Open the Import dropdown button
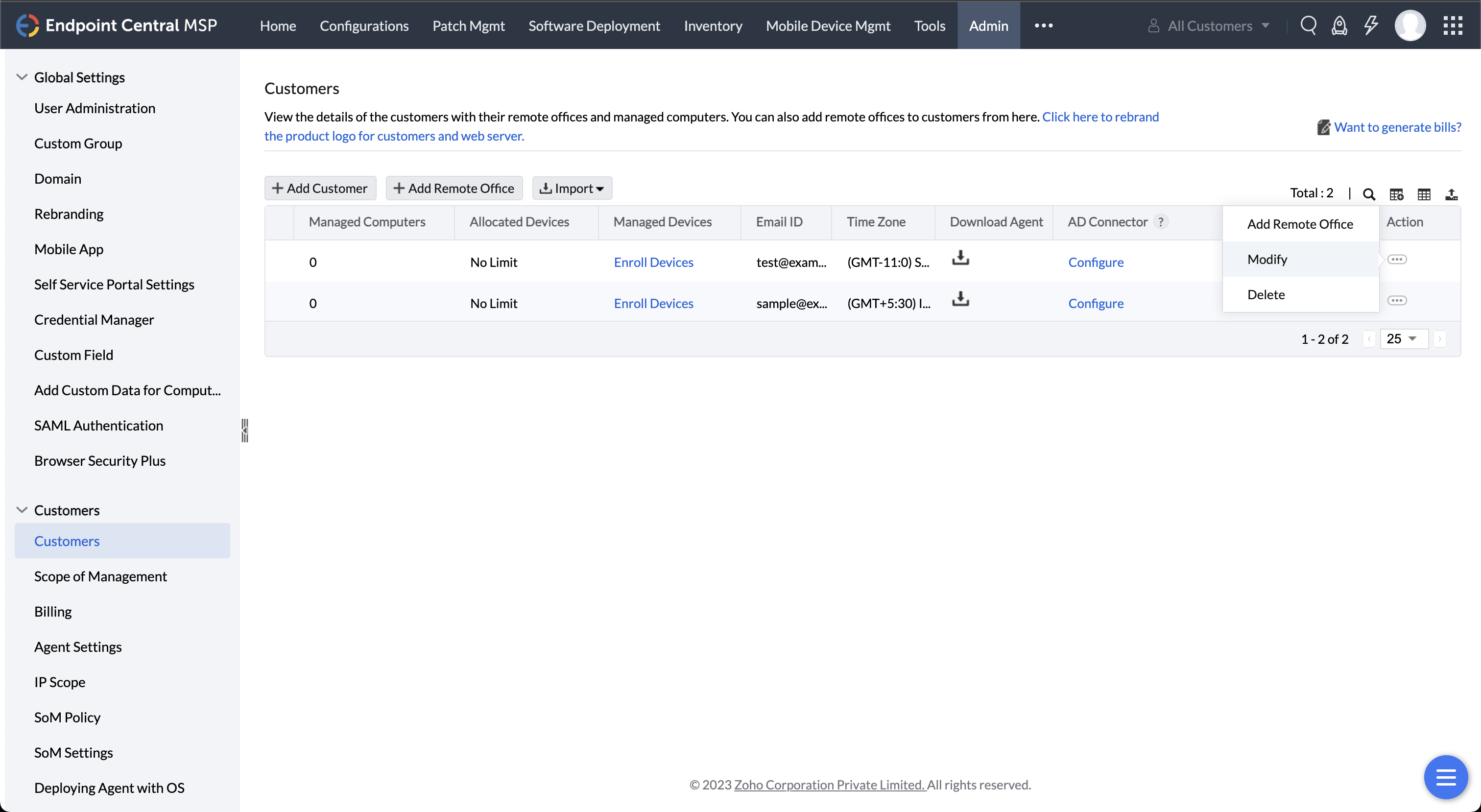This screenshot has width=1481, height=812. 572,189
